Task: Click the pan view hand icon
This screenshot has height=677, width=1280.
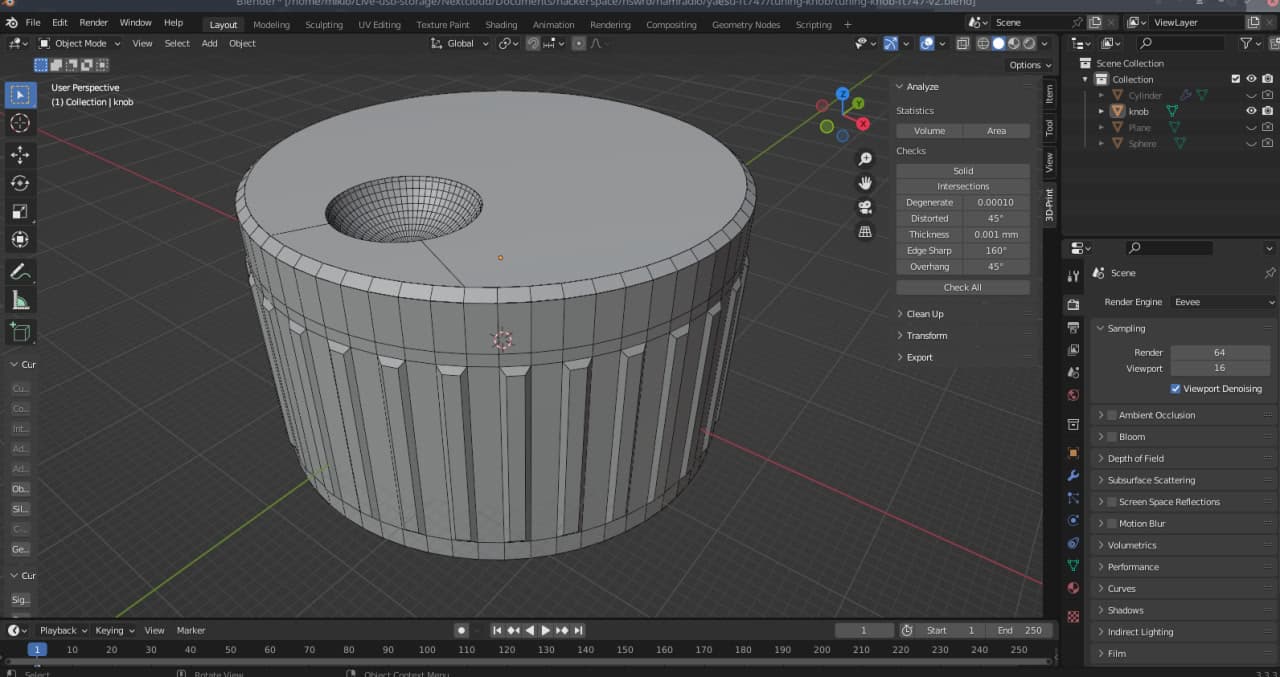Action: (865, 183)
